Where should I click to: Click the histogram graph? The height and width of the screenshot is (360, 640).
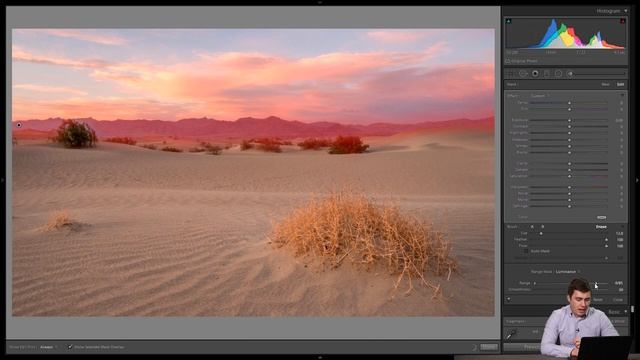pos(566,33)
